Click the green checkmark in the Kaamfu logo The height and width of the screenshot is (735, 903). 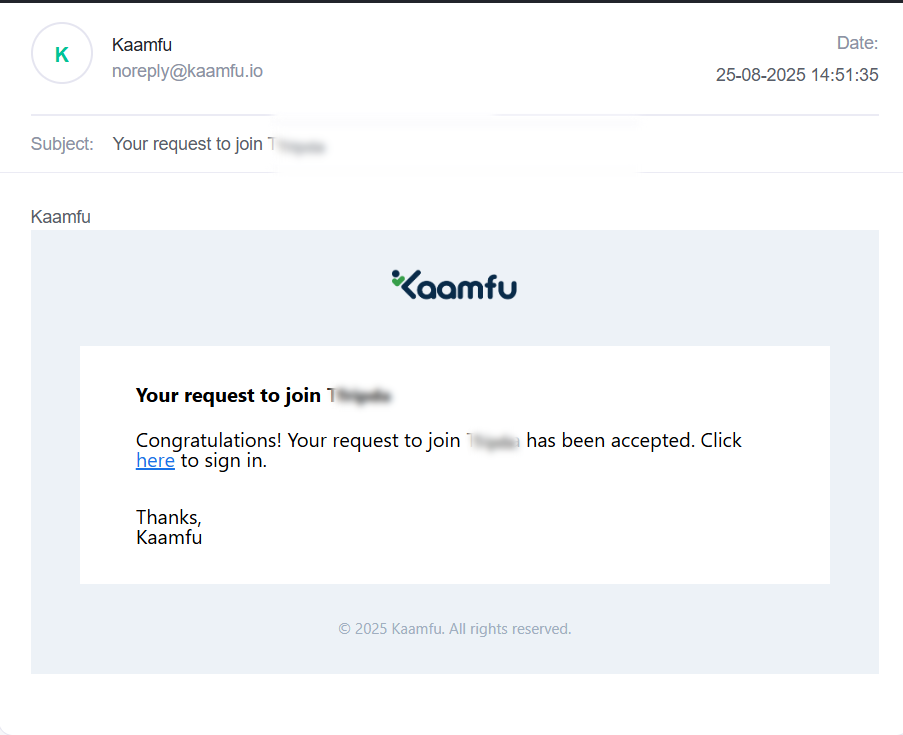[397, 280]
